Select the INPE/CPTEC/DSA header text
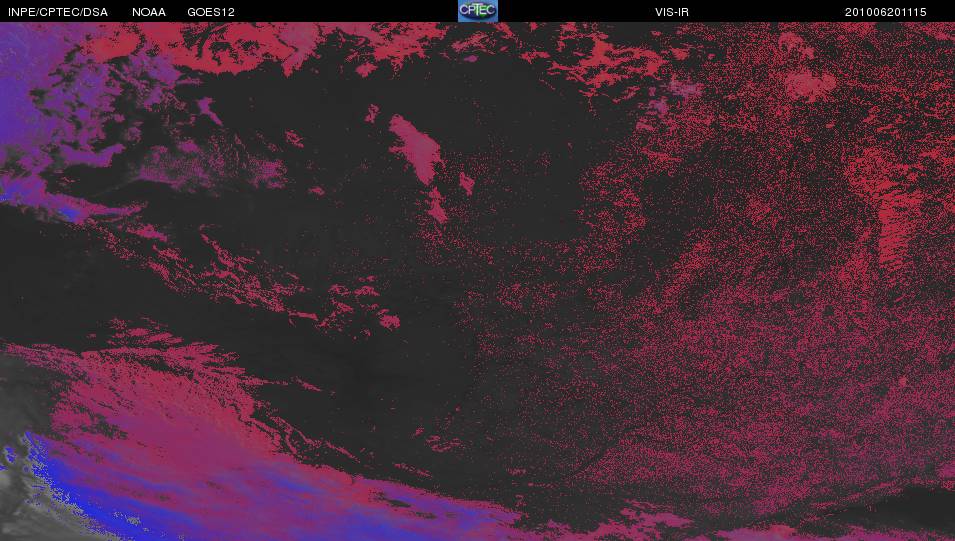Image resolution: width=955 pixels, height=541 pixels. point(58,12)
